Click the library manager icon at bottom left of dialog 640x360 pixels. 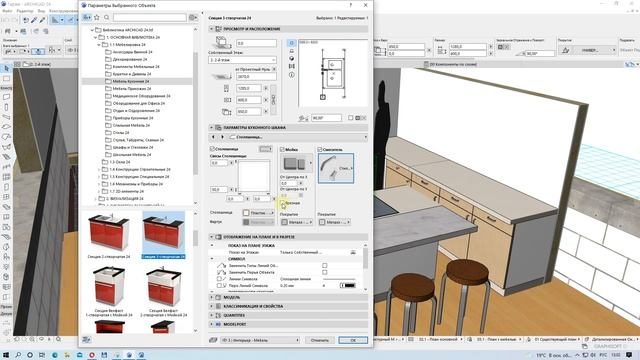coord(86,340)
